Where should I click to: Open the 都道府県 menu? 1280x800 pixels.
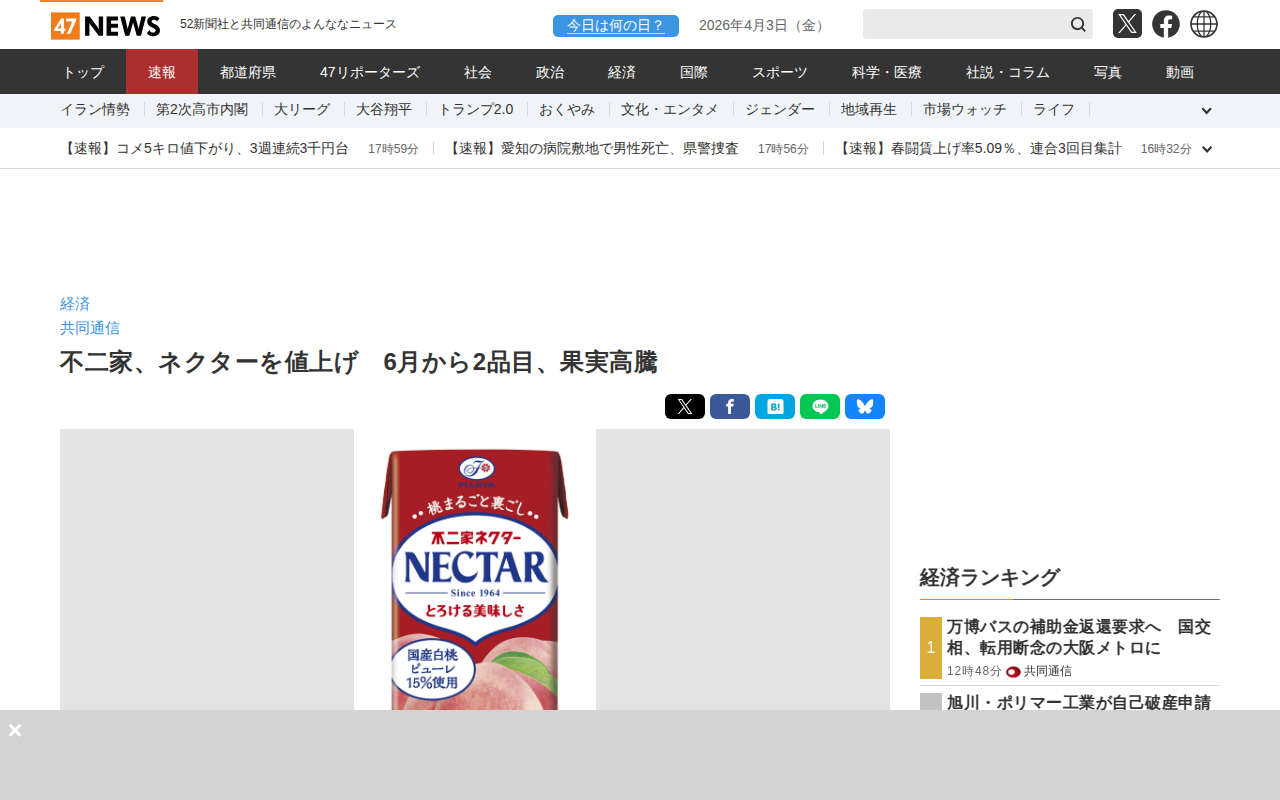click(248, 72)
